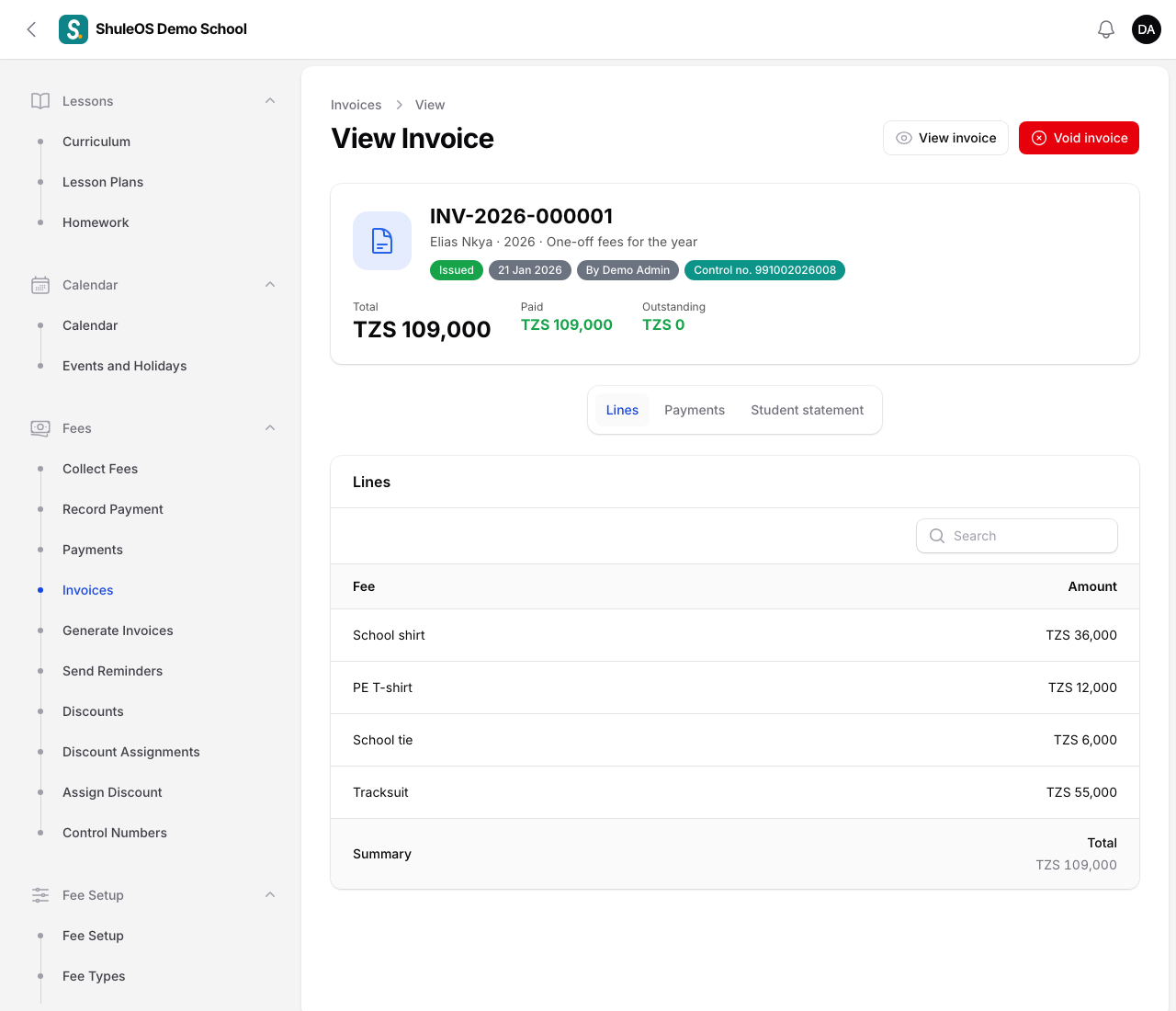The width and height of the screenshot is (1176, 1011).
Task: Click the back arrow icon in header
Action: pyautogui.click(x=32, y=29)
